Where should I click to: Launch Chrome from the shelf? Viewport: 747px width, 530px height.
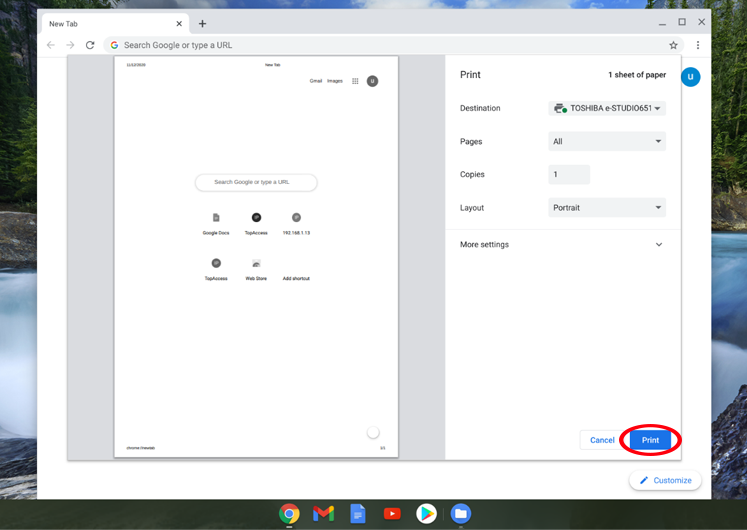point(289,513)
